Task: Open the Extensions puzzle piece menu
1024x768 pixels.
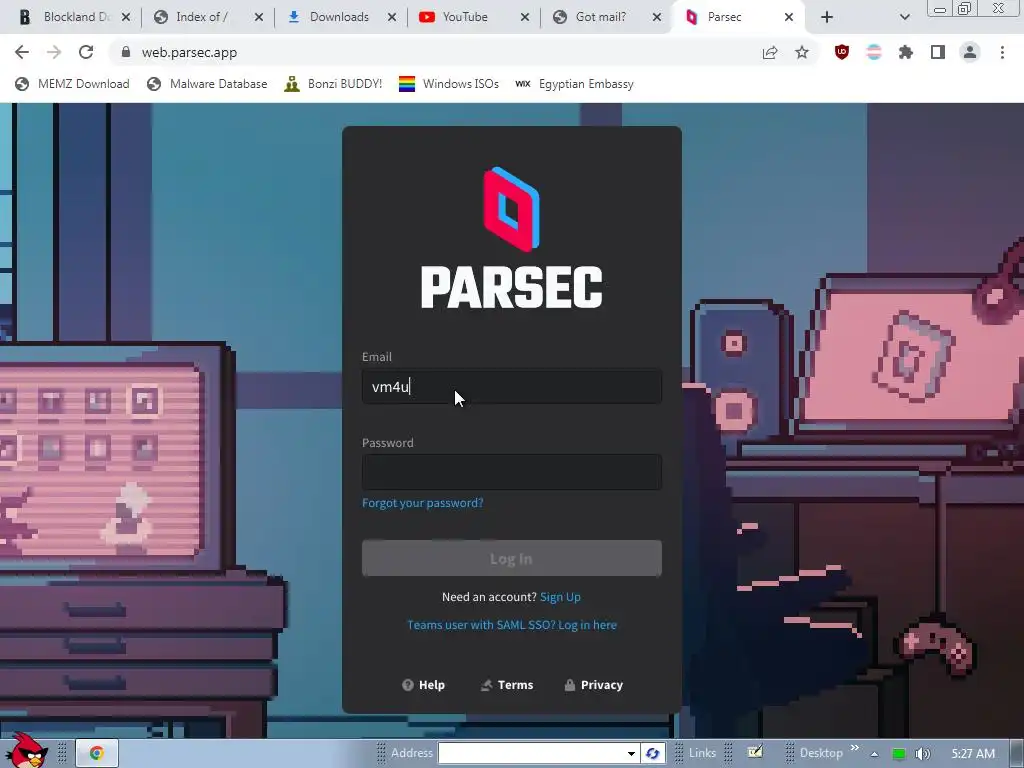Action: [x=906, y=52]
